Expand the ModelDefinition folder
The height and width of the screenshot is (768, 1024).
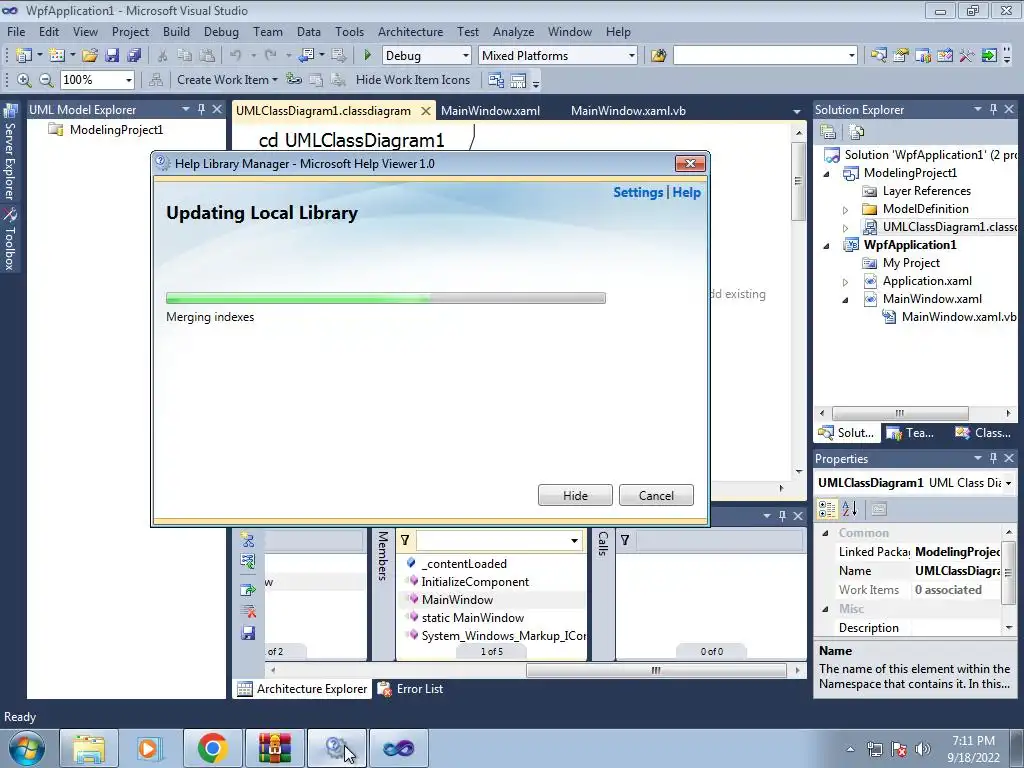point(845,210)
